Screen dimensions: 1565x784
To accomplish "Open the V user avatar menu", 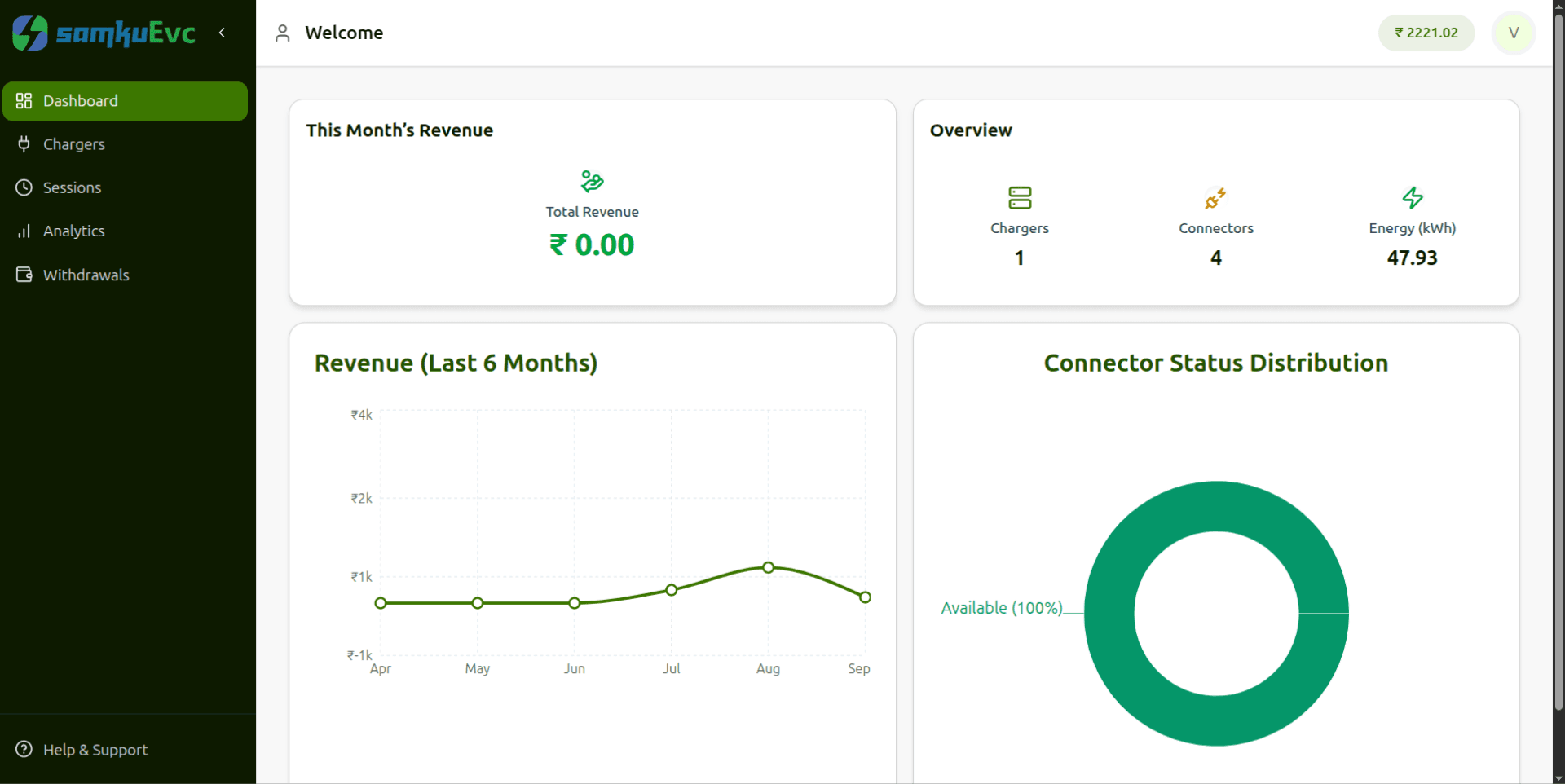I will point(1514,33).
